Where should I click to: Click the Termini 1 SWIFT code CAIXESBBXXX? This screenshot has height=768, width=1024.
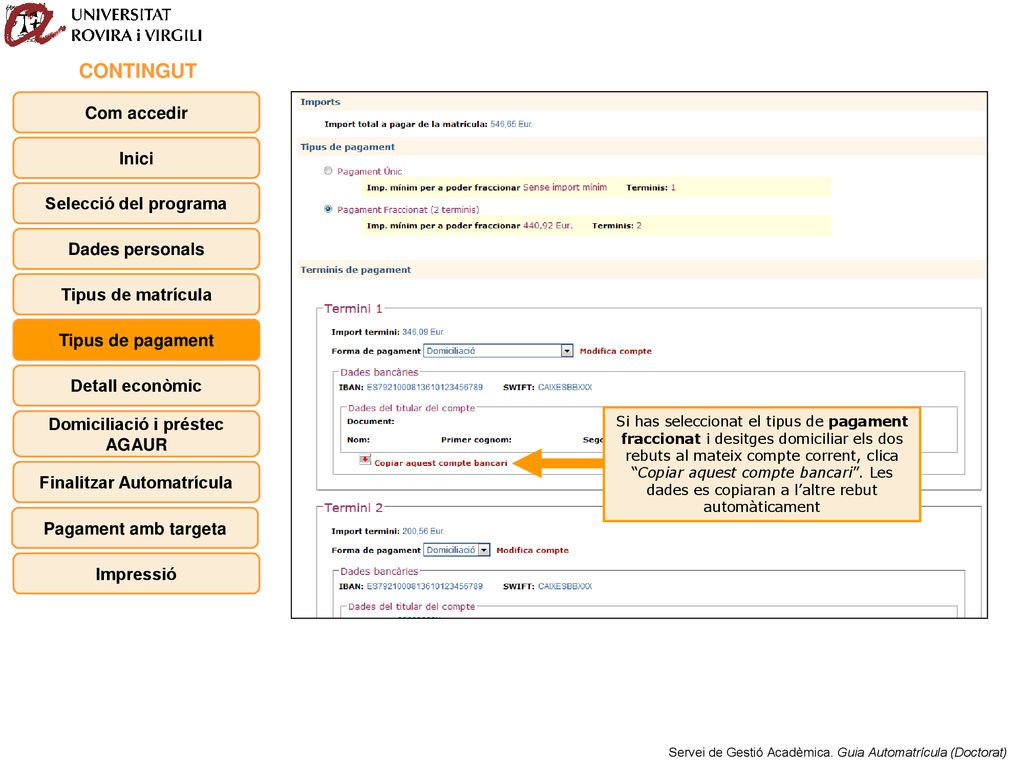point(565,387)
